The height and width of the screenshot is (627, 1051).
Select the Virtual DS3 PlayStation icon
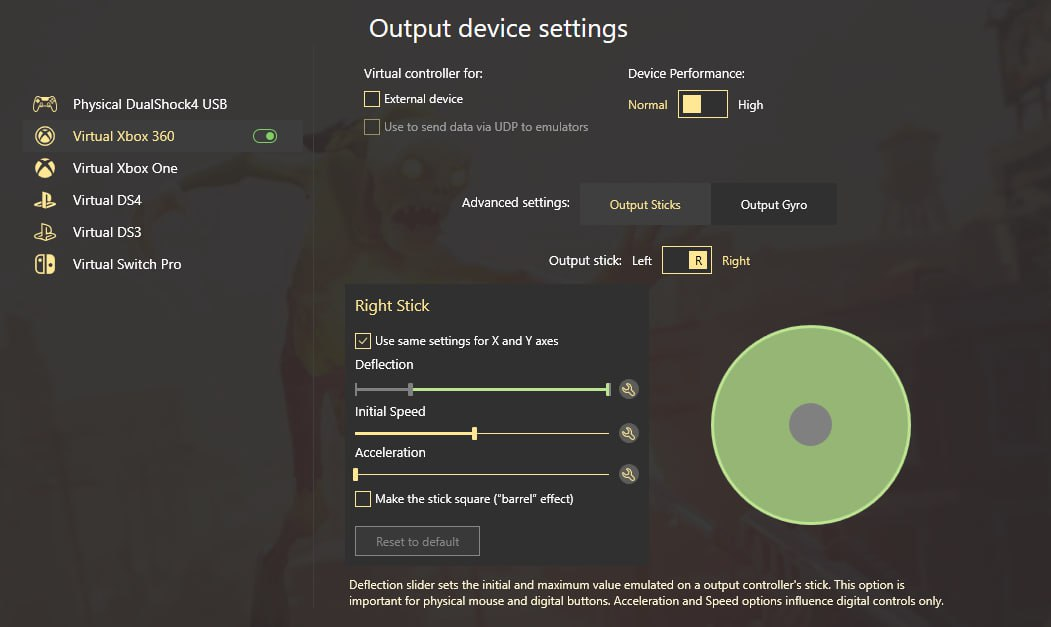click(x=45, y=231)
